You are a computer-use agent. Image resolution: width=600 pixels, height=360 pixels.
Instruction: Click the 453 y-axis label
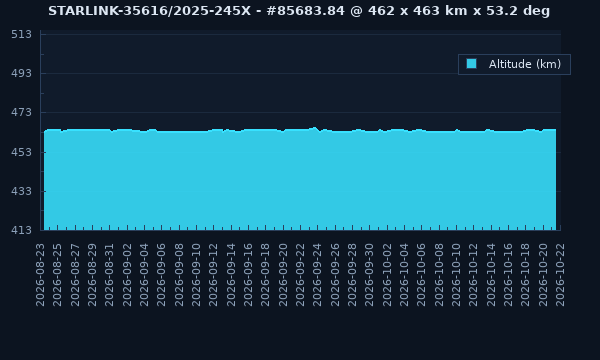point(21,152)
